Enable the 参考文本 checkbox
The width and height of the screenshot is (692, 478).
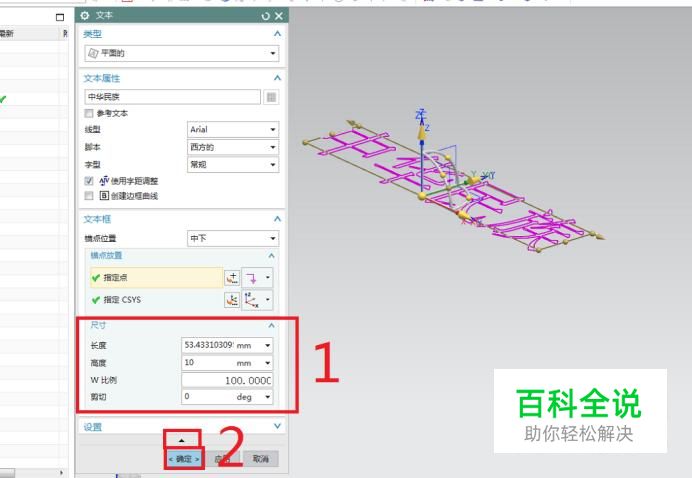pos(89,113)
